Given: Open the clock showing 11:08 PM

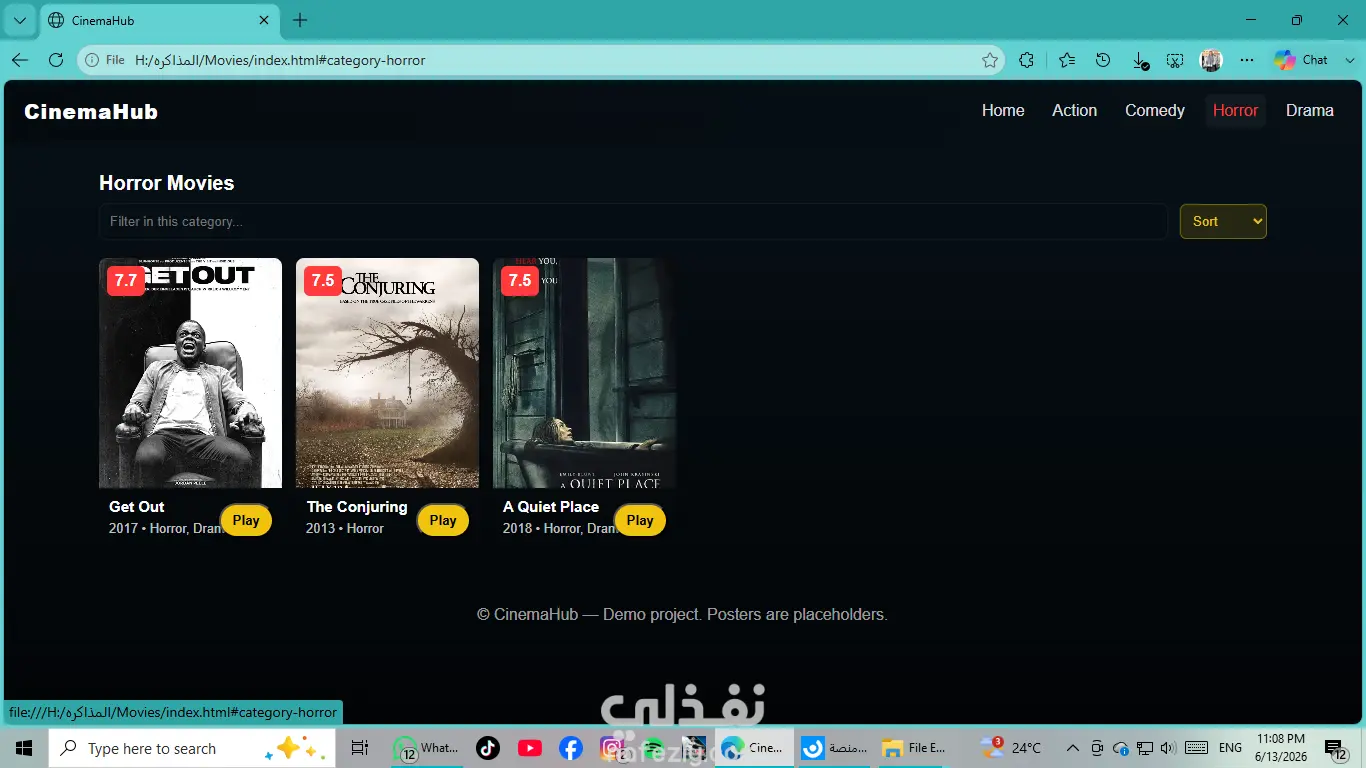Looking at the screenshot, I should (x=1281, y=748).
